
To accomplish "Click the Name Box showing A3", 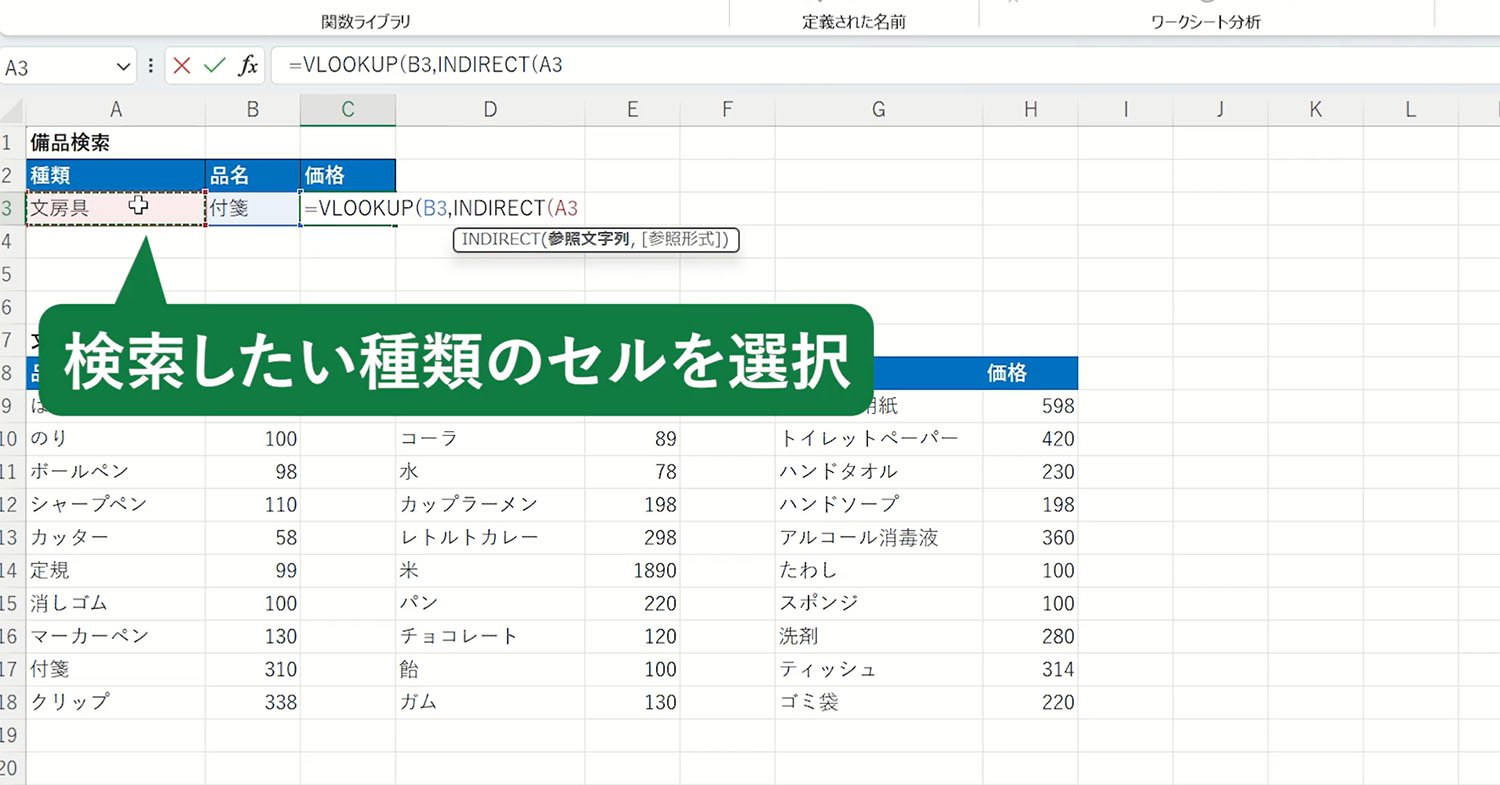I will (x=58, y=67).
